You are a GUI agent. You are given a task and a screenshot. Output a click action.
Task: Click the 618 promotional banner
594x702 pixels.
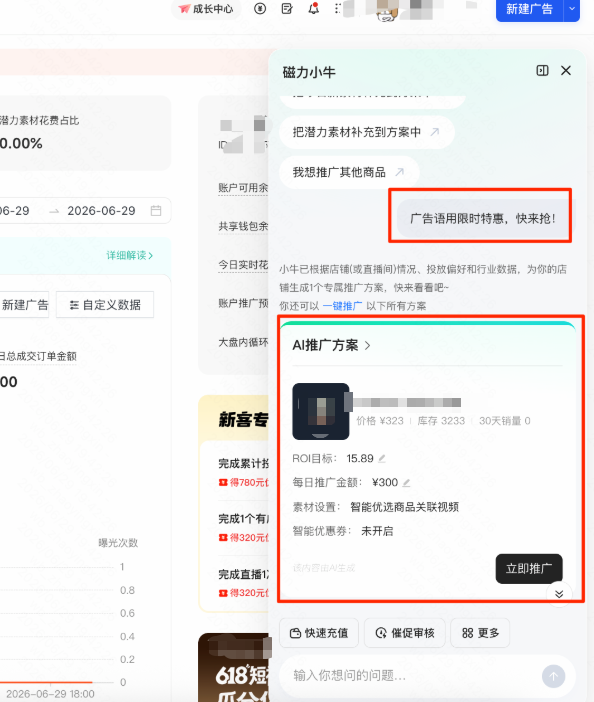(x=234, y=668)
